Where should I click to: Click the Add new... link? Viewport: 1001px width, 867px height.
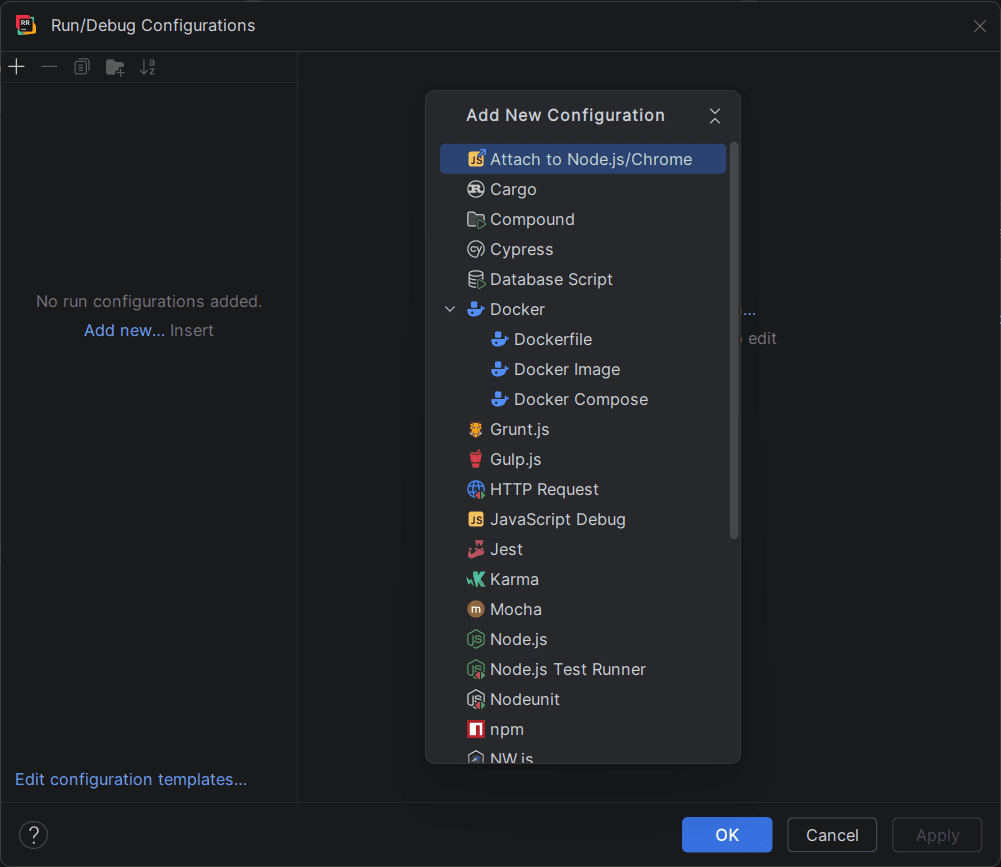point(124,330)
